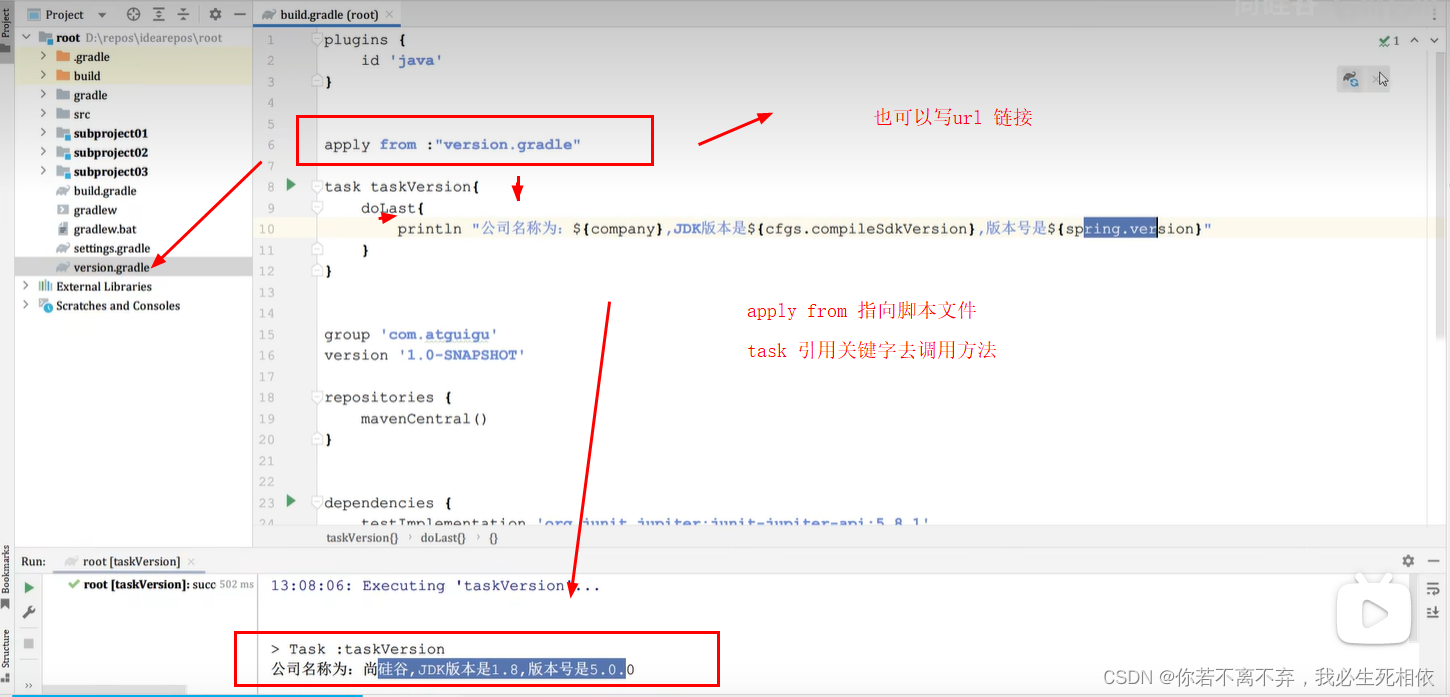Fold the repositories block at line 18
The width and height of the screenshot is (1450, 697).
pyautogui.click(x=317, y=398)
